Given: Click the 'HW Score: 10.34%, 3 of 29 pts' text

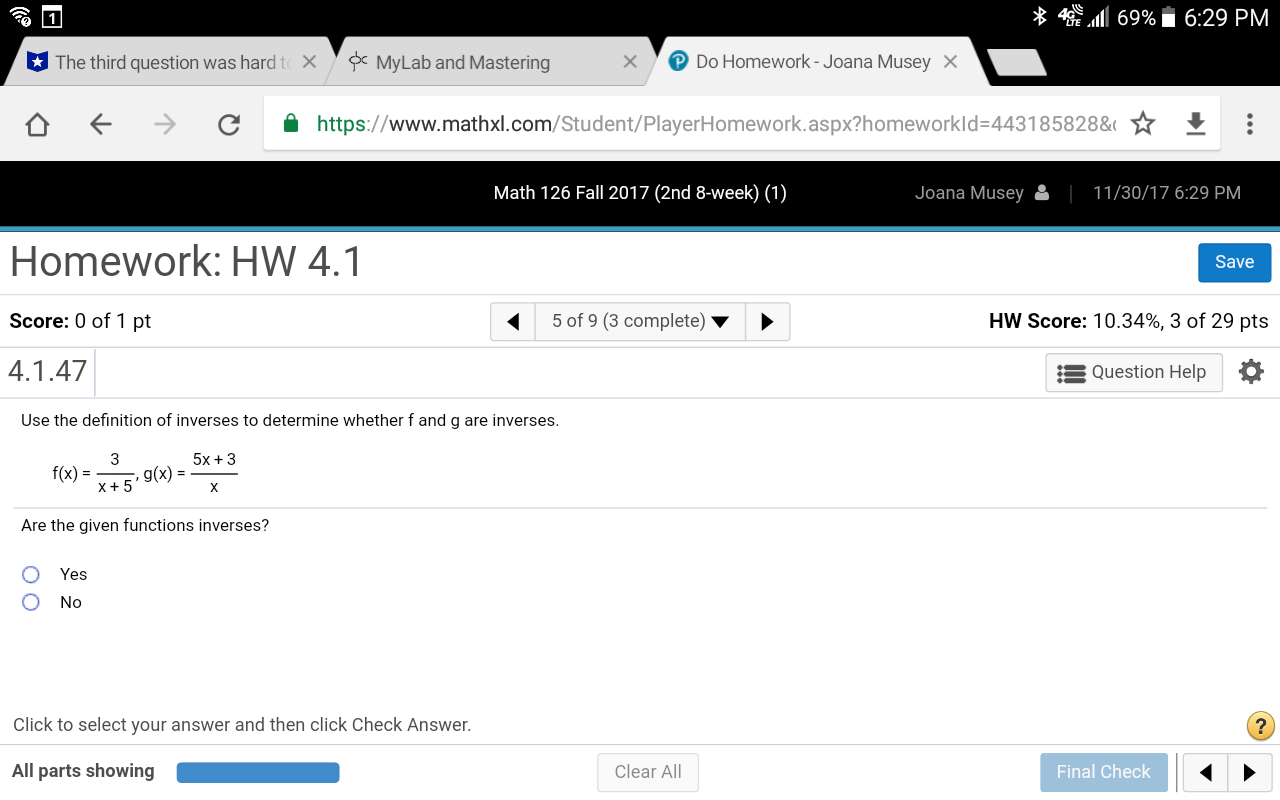Looking at the screenshot, I should point(1129,321).
